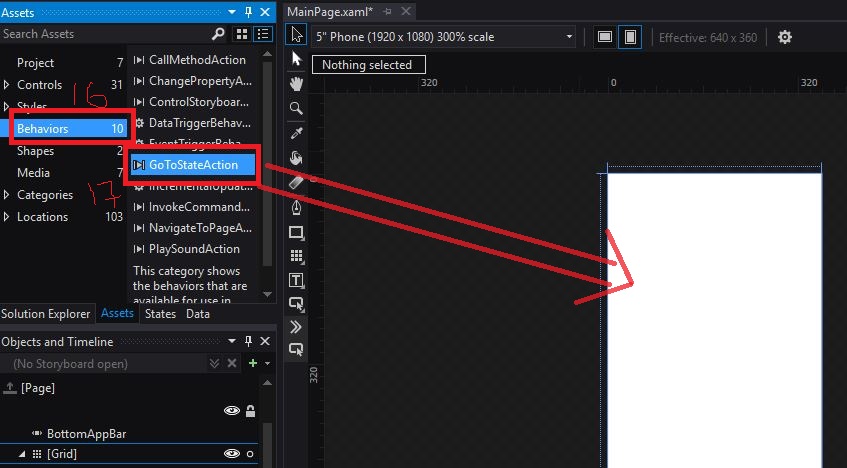
Task: Switch Assets to grid view mode
Action: coord(242,34)
